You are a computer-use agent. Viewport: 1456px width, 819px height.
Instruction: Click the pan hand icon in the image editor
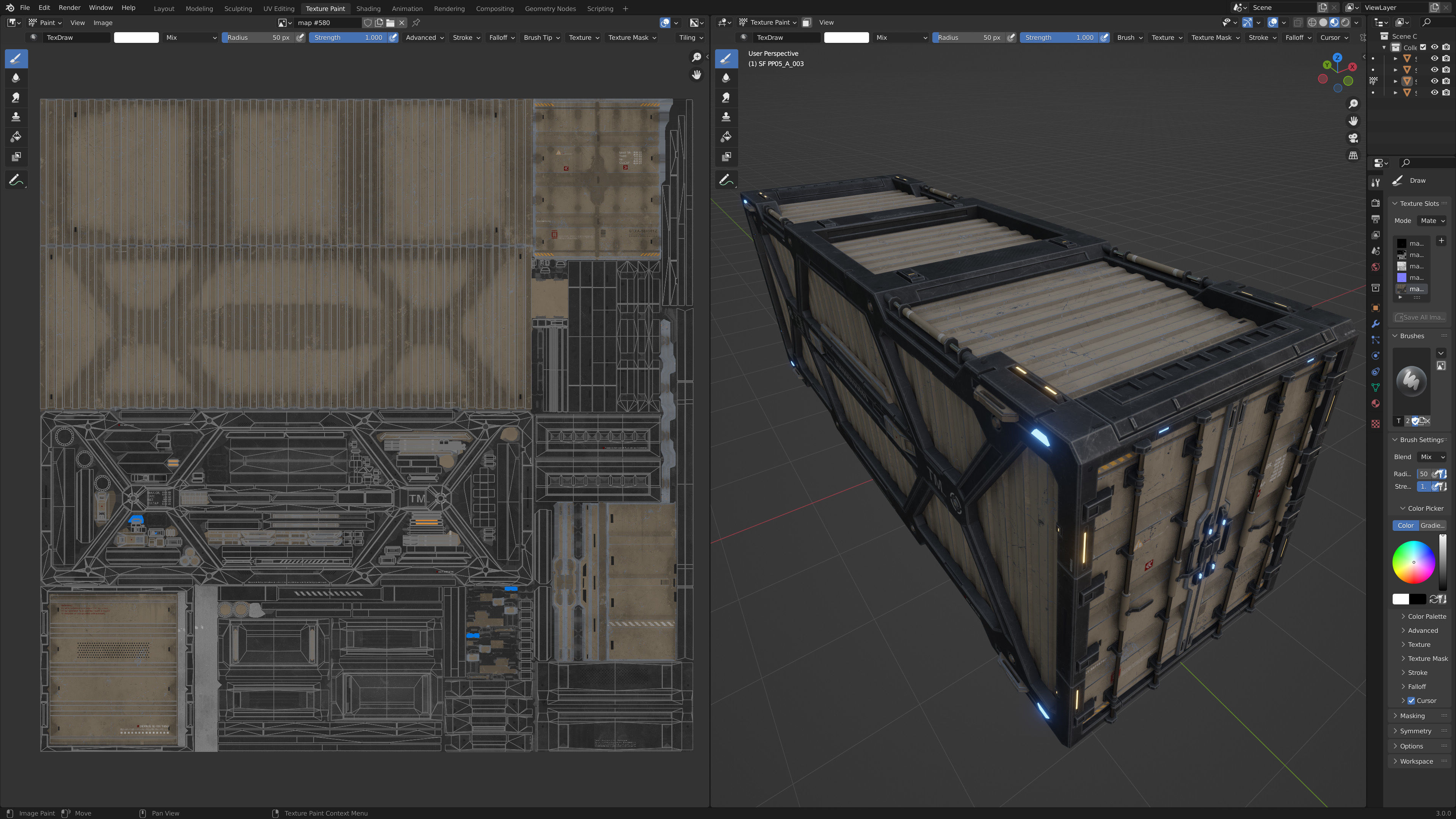697,75
